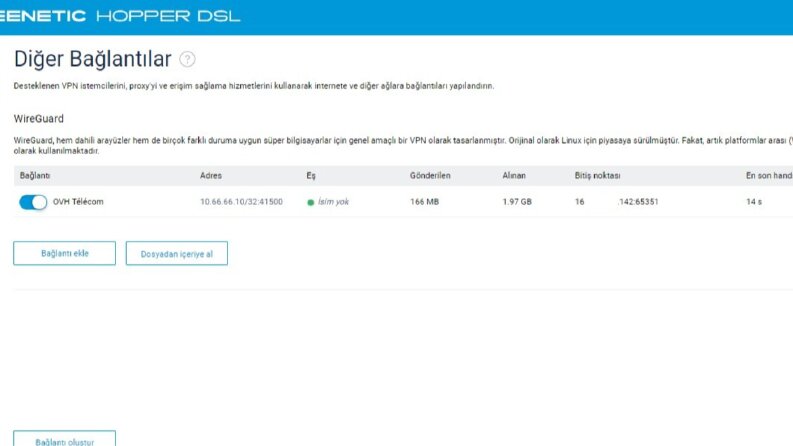Click Bağlantı oluştur button at bottom
Viewport: 793px width, 446px height.
pos(65,439)
